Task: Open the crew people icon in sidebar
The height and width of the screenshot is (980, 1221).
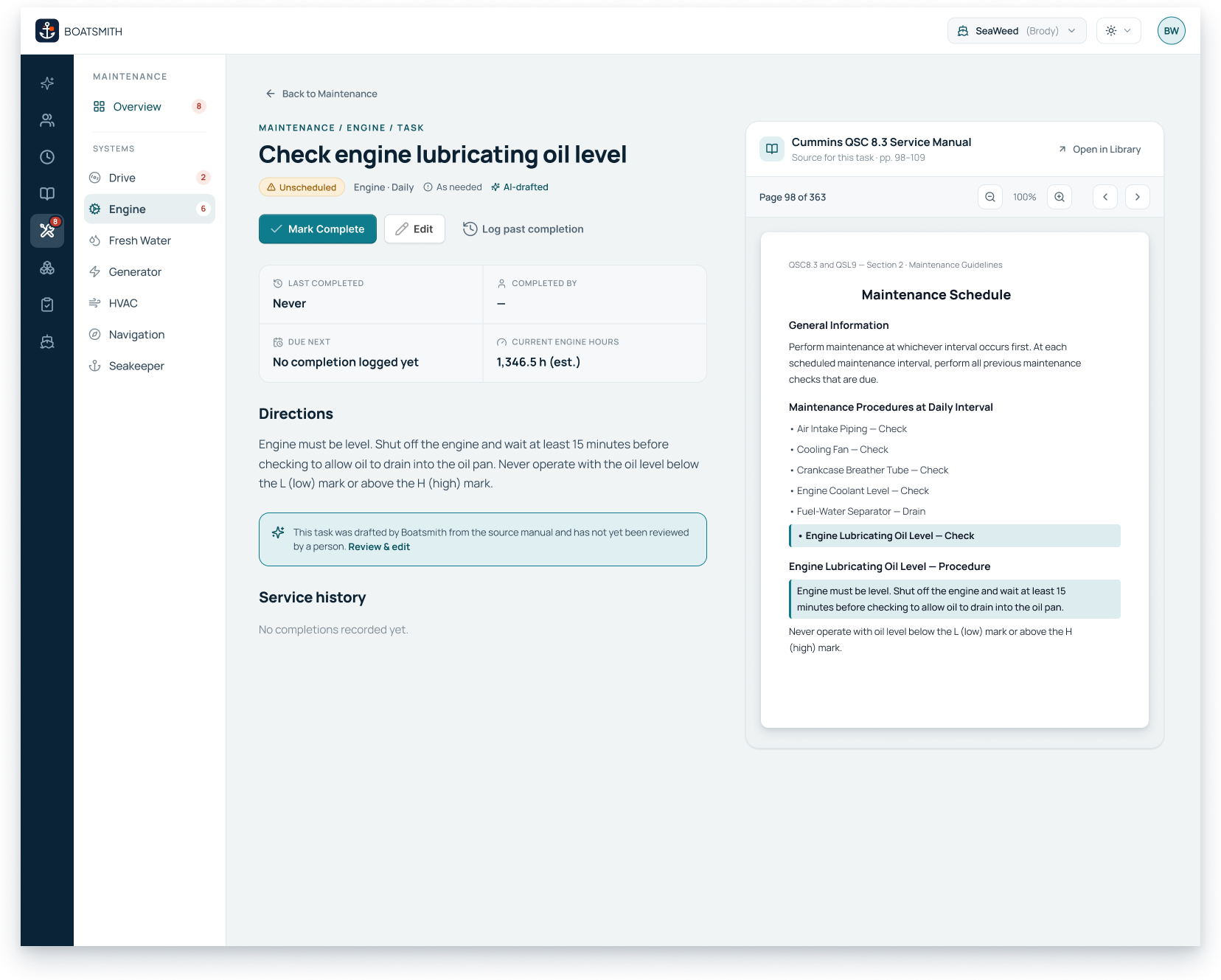Action: click(47, 120)
